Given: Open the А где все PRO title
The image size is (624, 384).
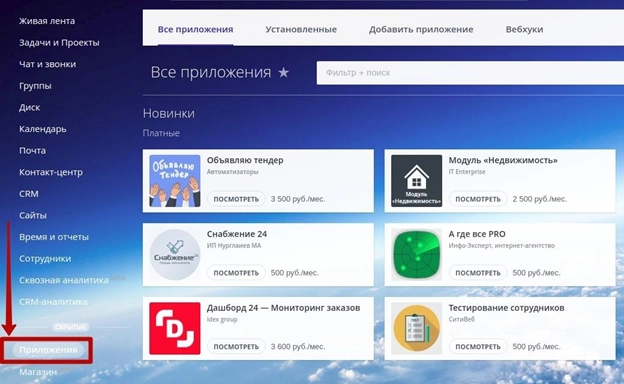Looking at the screenshot, I should tap(477, 234).
